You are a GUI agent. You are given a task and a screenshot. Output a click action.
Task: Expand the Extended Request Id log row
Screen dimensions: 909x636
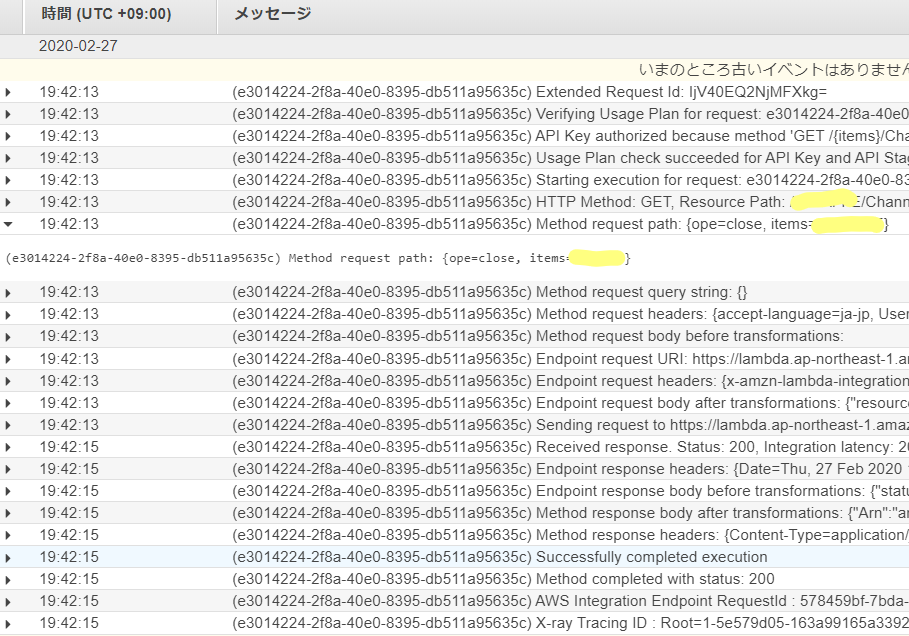click(x=8, y=92)
